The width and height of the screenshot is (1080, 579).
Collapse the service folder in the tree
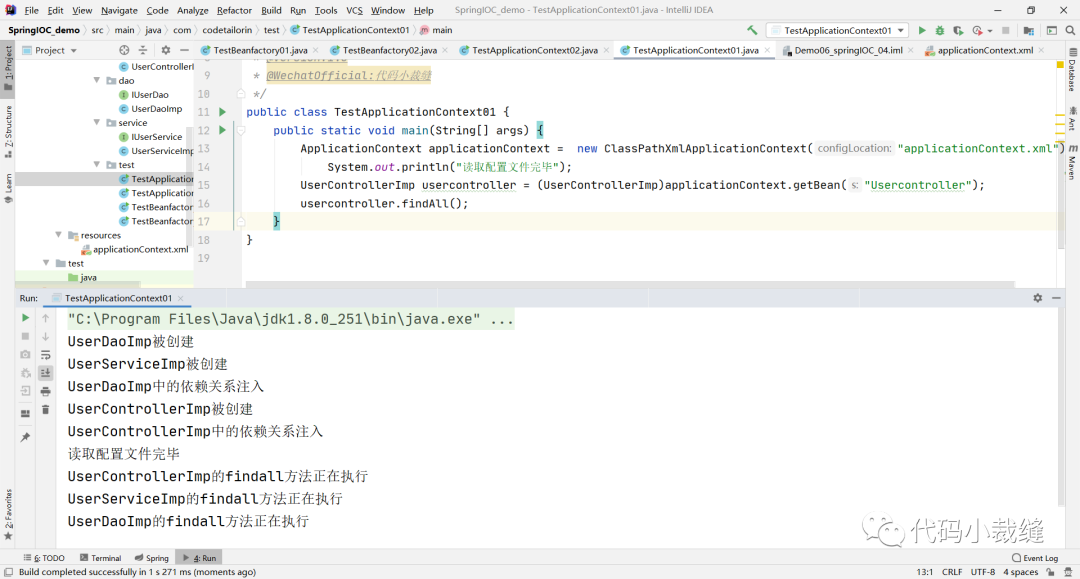click(x=96, y=123)
